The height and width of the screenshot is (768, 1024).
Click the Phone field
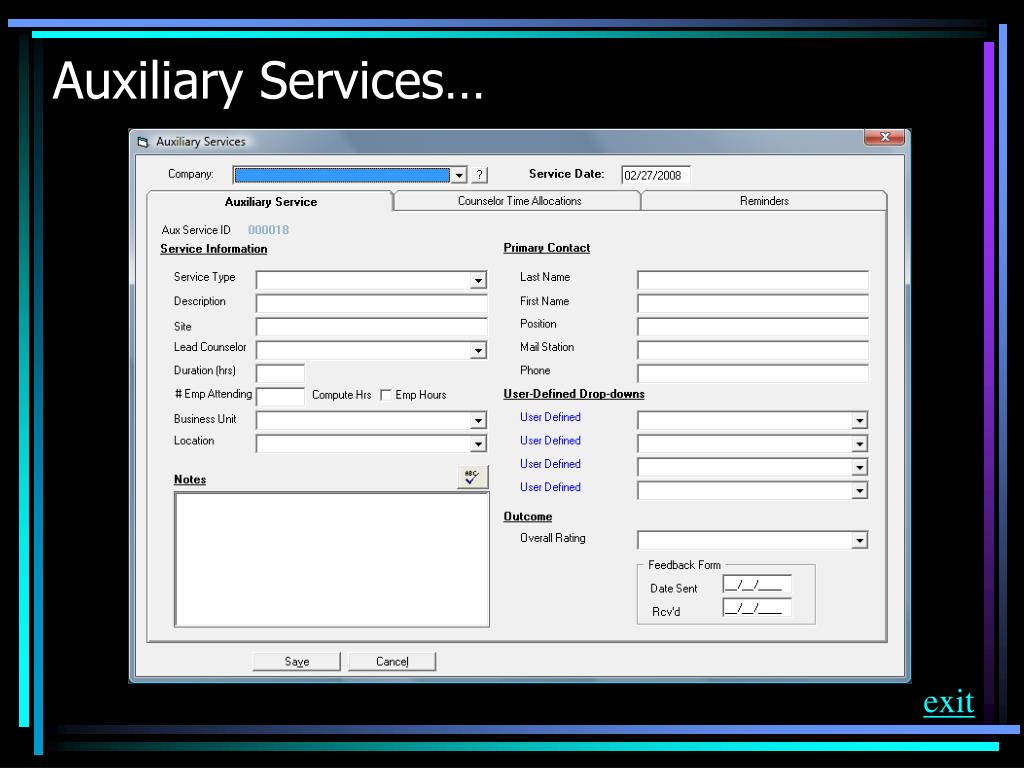click(x=753, y=374)
